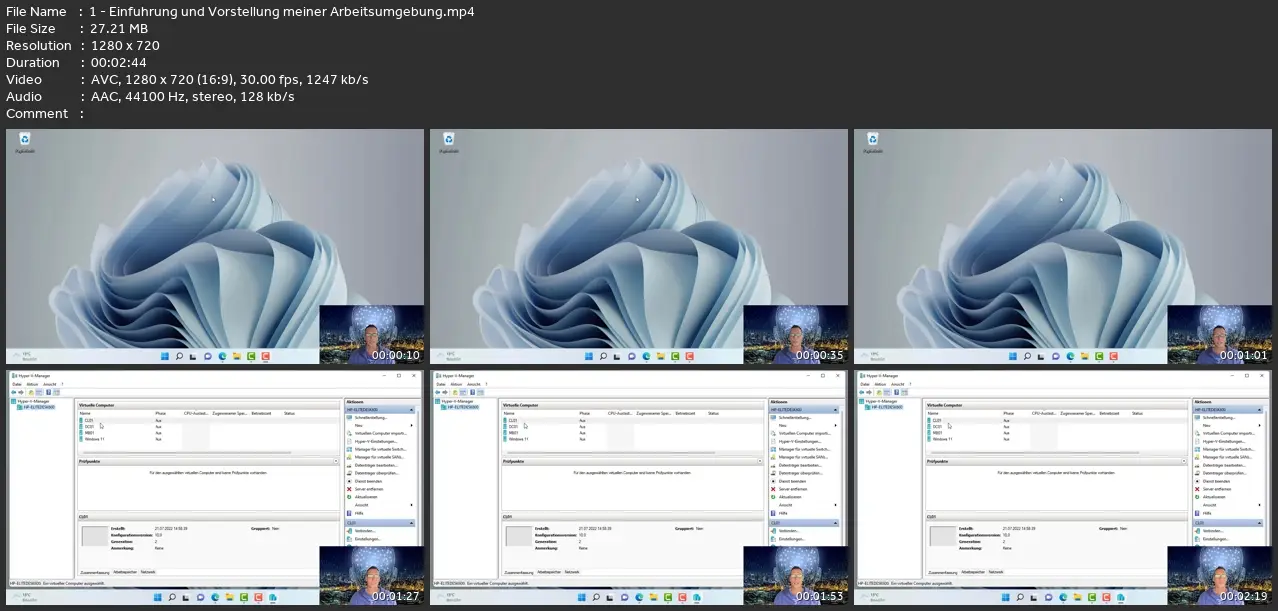
Task: Open Manager für virtuelle SANs in 00:01:53 frame
Action: coord(799,457)
